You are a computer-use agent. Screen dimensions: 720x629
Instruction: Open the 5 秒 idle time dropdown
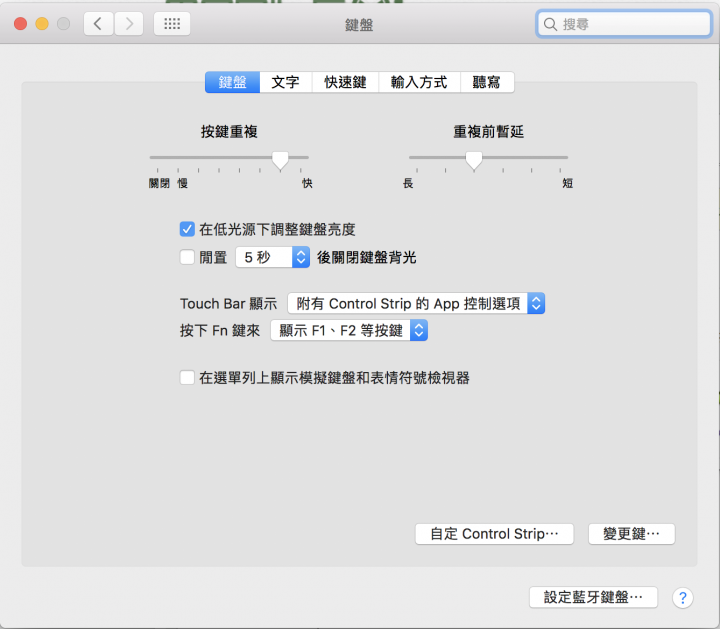[273, 257]
